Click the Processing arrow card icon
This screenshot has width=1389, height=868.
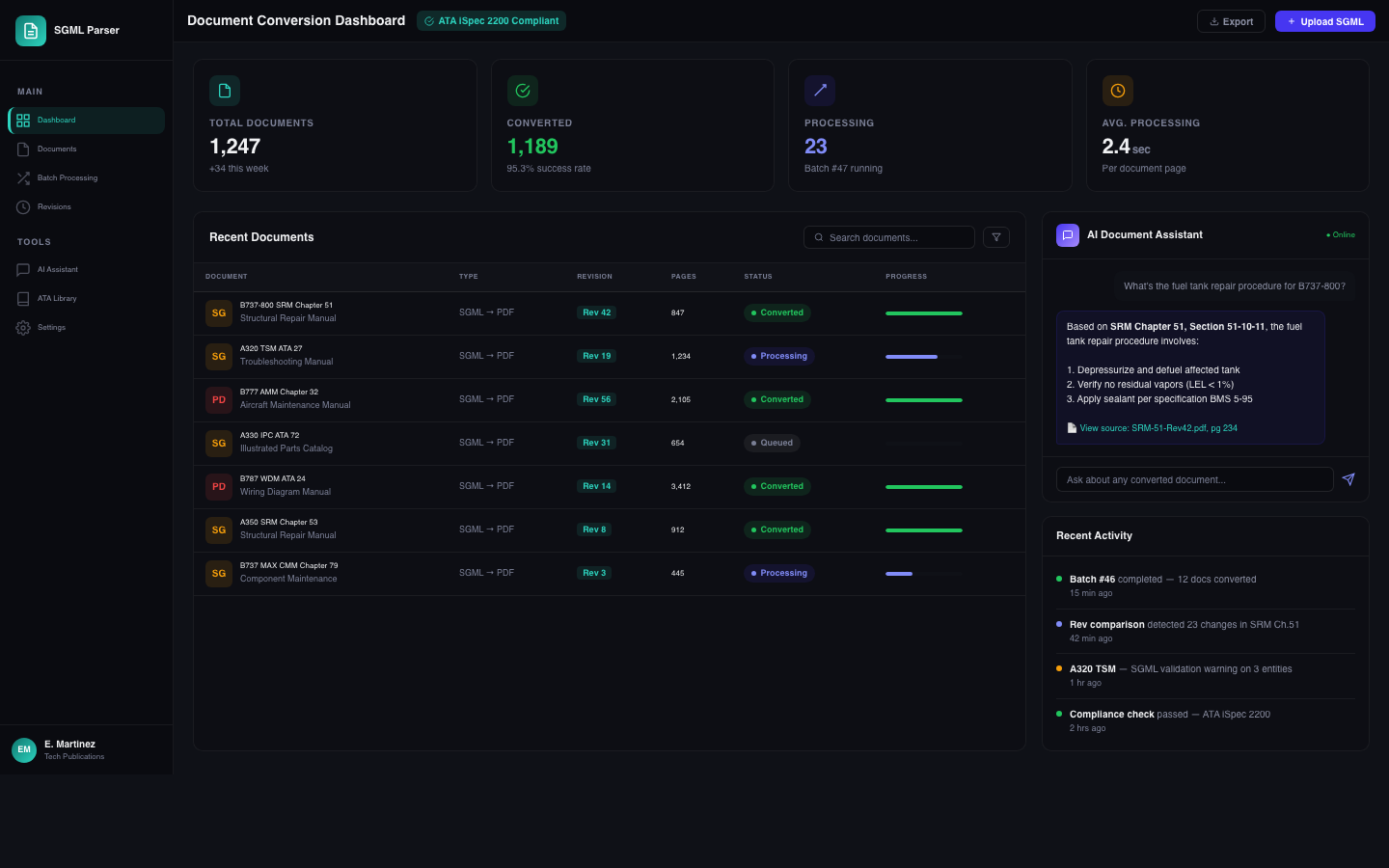pos(820,91)
